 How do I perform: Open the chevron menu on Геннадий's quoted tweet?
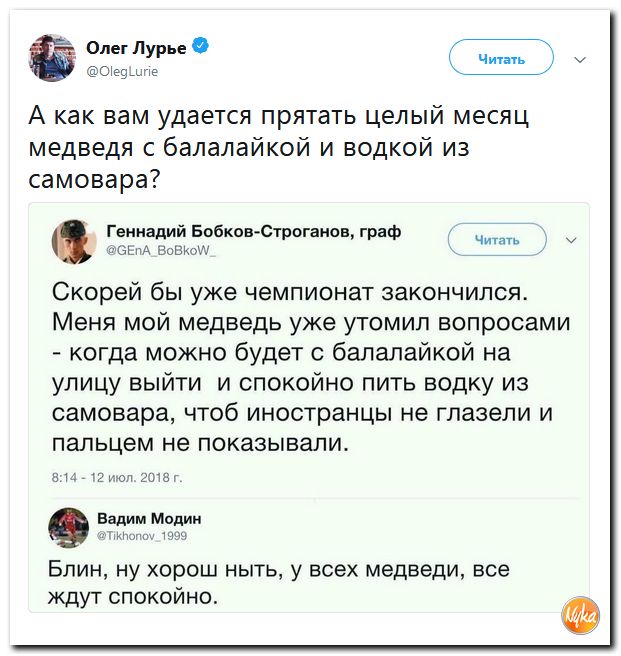(571, 240)
